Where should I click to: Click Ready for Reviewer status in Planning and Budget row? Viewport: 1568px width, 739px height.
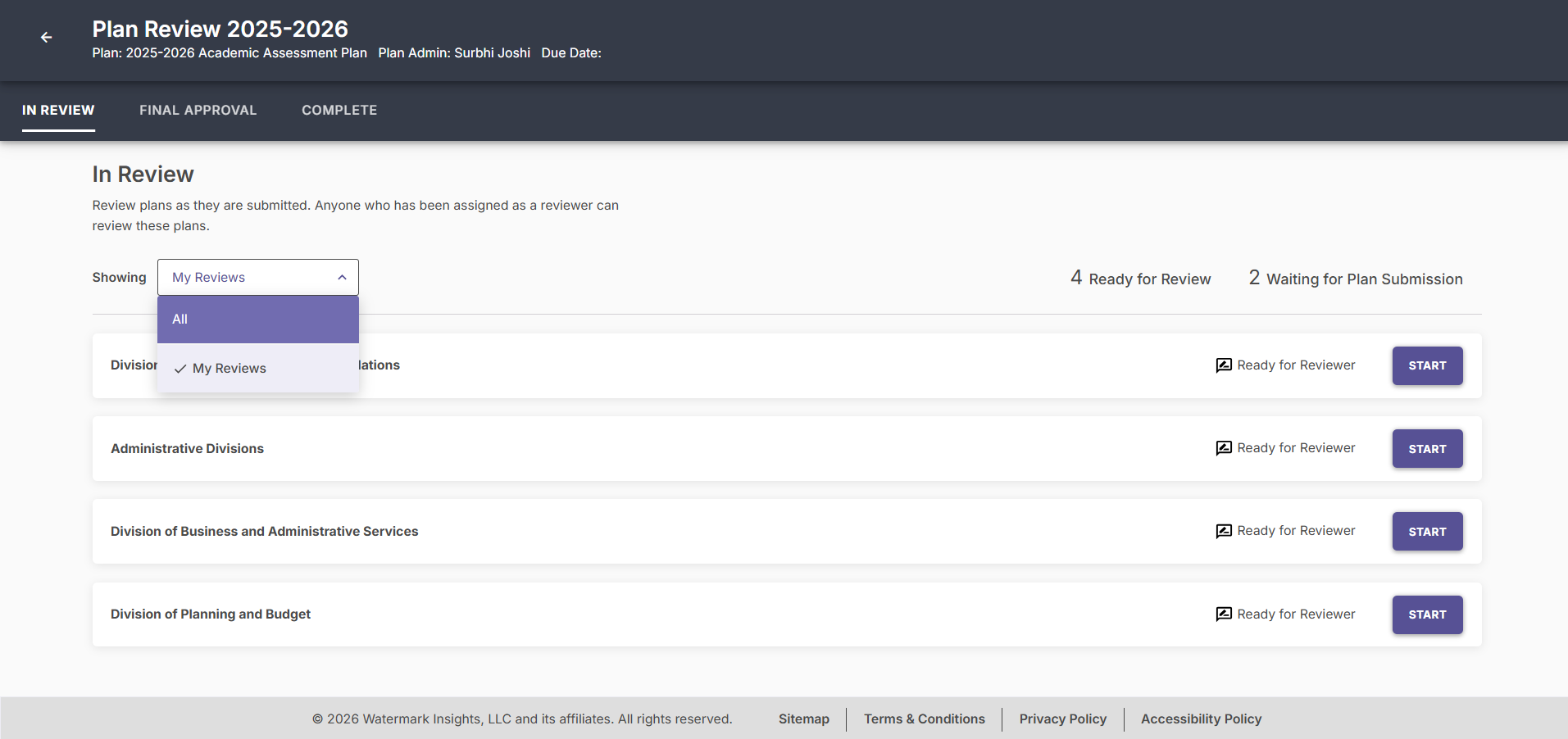coord(1296,614)
